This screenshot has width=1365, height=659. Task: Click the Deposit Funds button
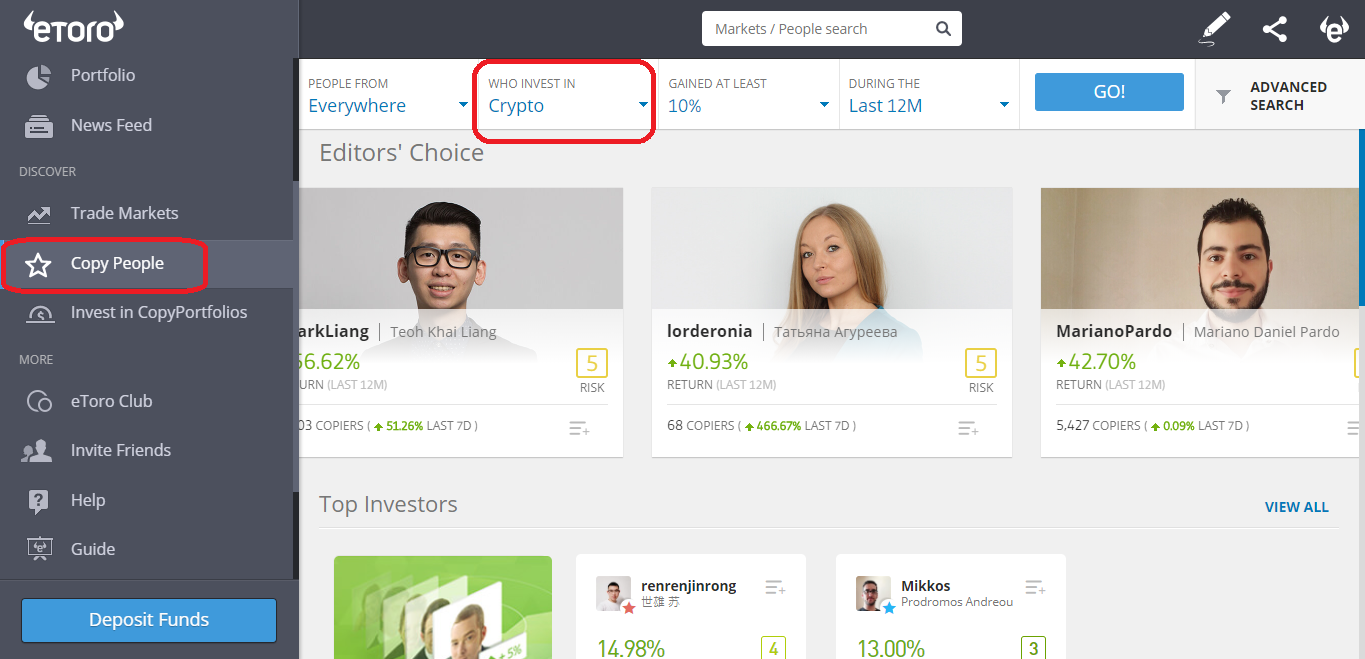pos(149,620)
